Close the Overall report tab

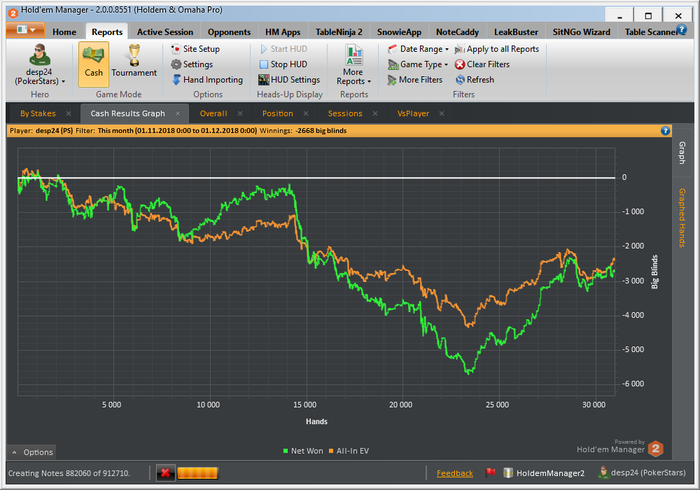[240, 114]
